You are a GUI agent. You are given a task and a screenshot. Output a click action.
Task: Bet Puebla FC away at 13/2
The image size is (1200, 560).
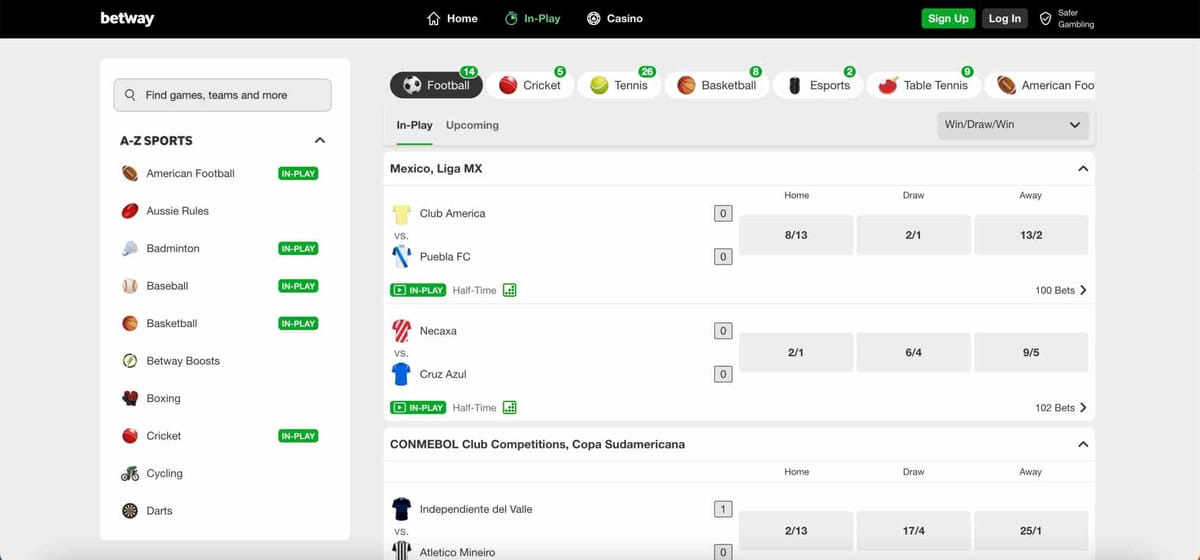coord(1031,235)
